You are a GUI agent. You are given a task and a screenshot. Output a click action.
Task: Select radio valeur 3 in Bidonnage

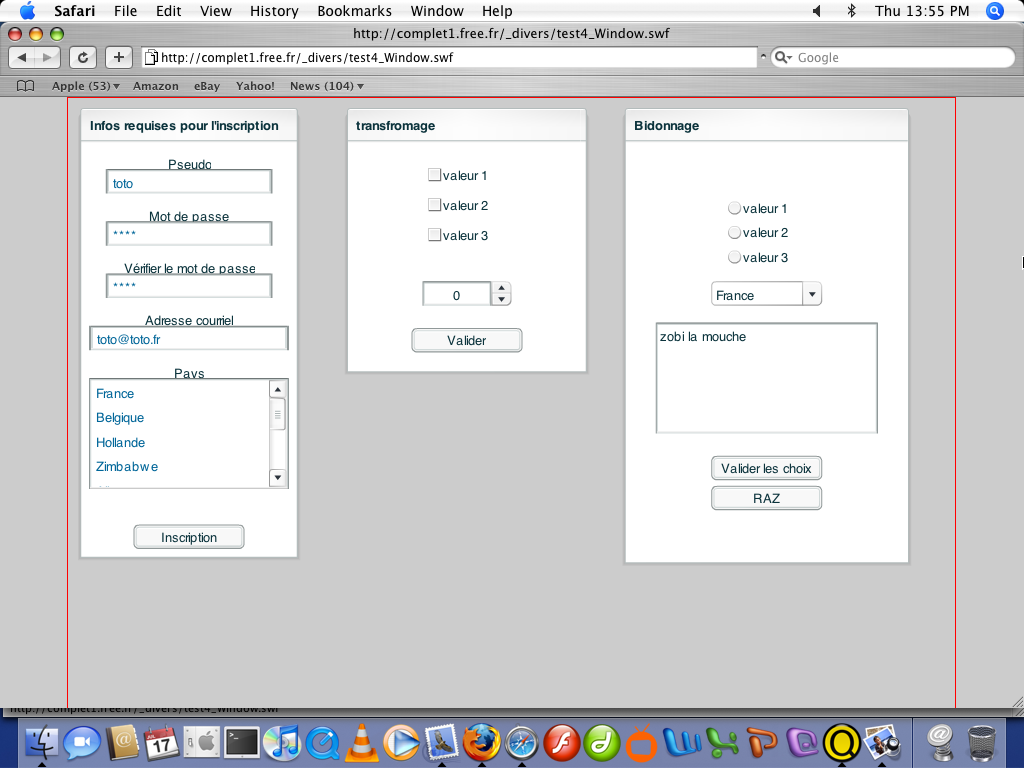(x=734, y=257)
